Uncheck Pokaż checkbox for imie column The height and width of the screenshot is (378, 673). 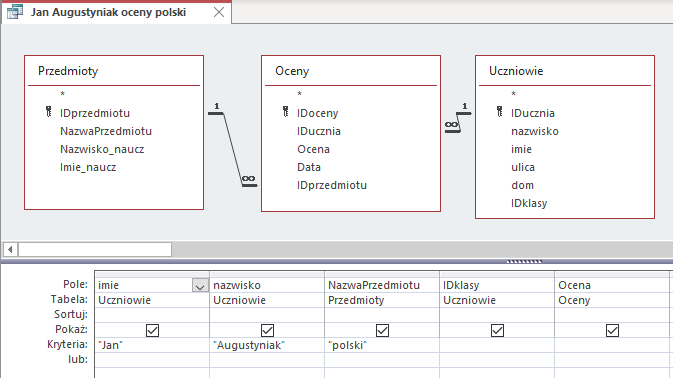pyautogui.click(x=152, y=330)
